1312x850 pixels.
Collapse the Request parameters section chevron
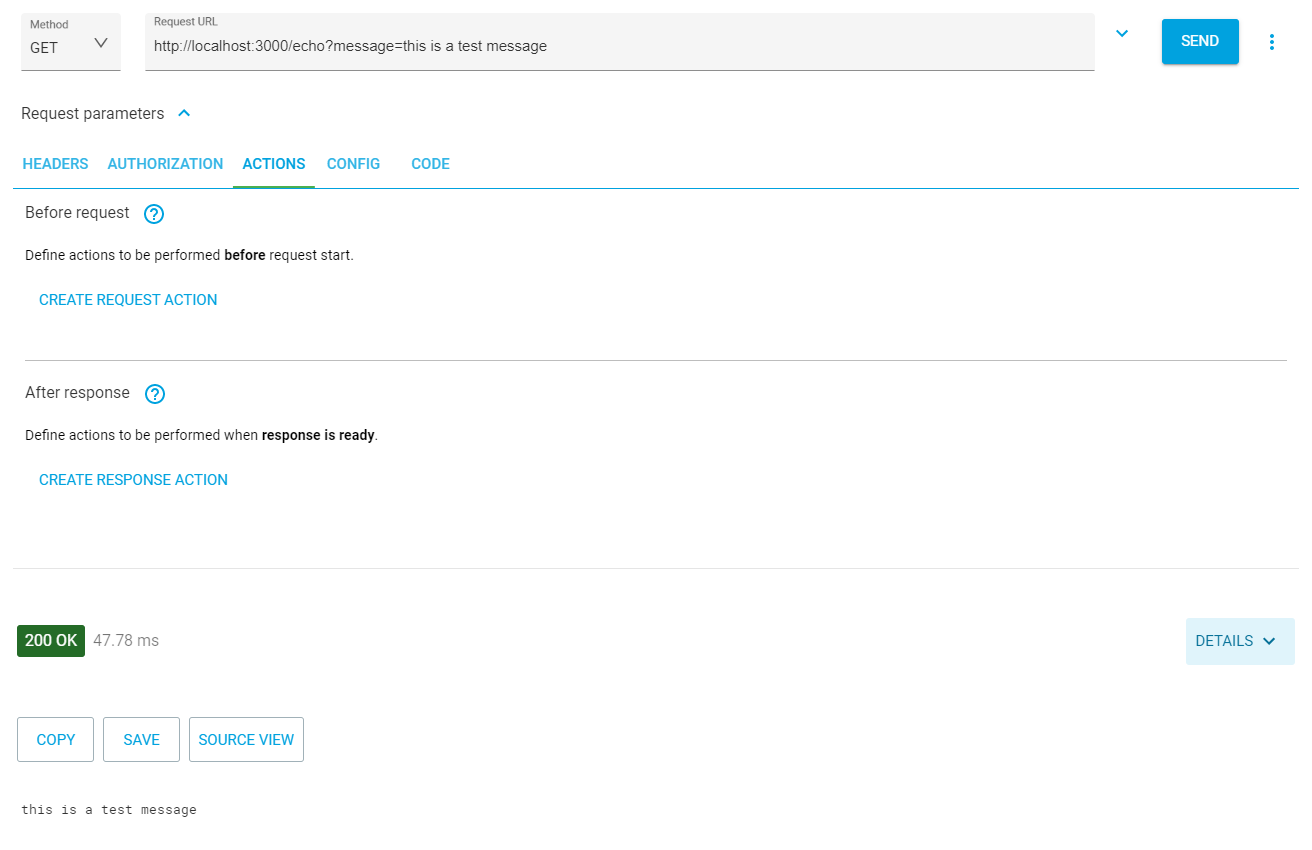(184, 114)
